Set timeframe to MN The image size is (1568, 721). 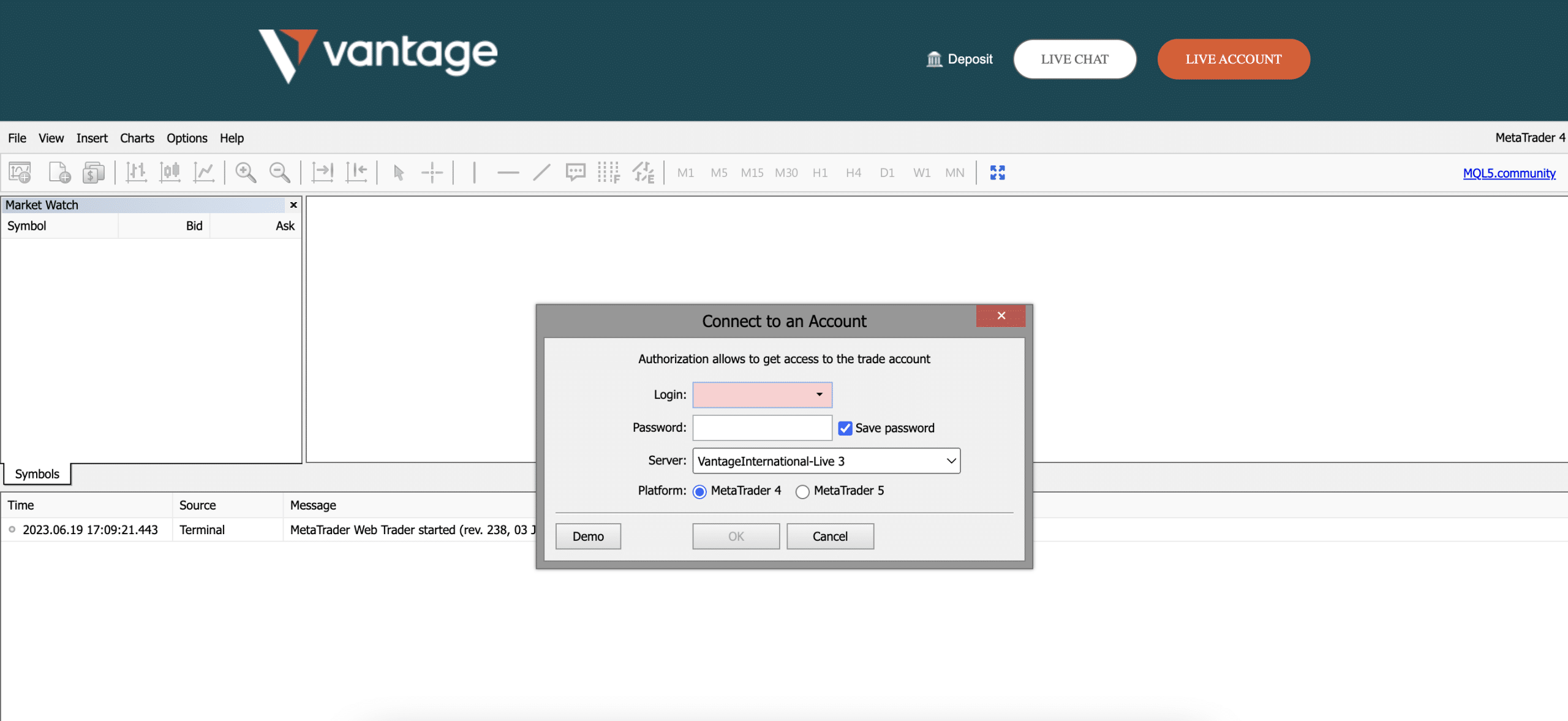(955, 173)
